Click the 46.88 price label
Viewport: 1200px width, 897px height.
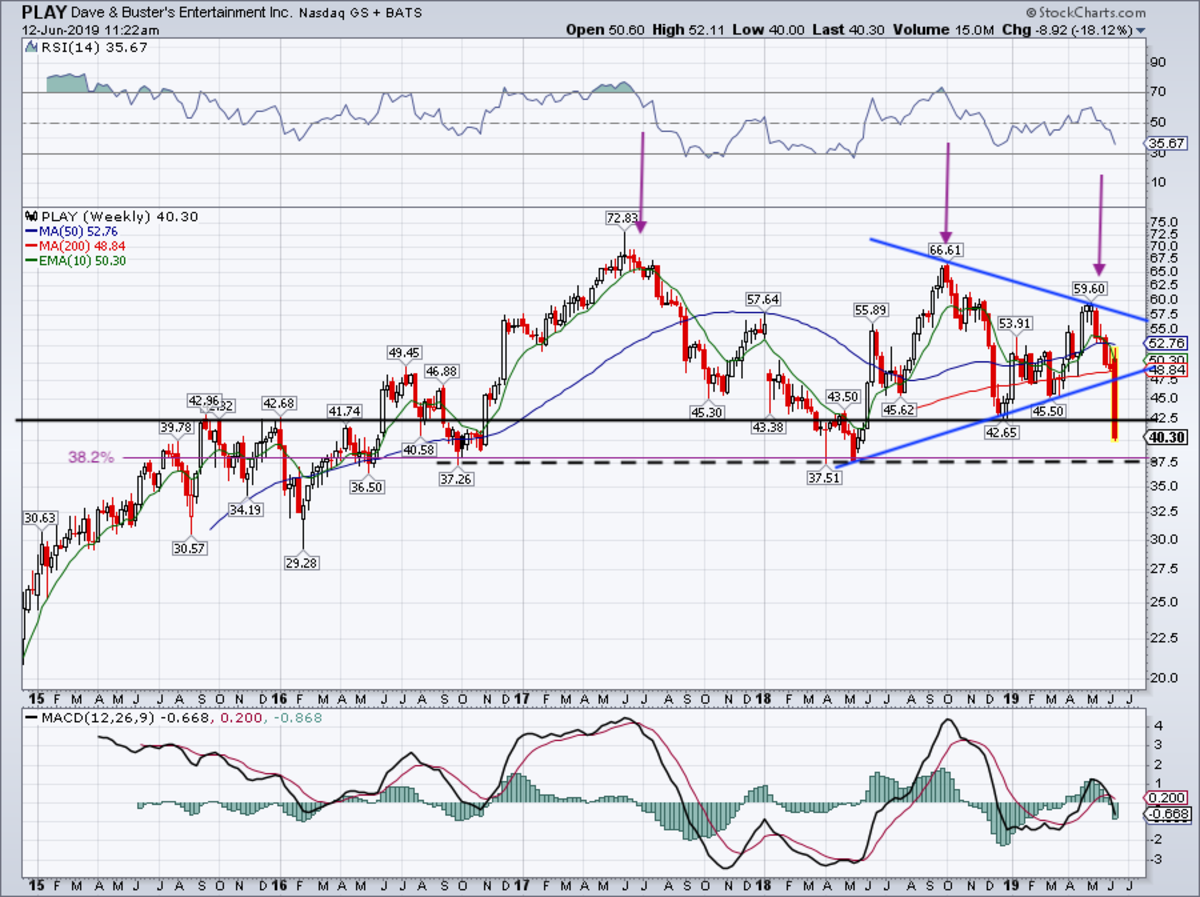[441, 371]
